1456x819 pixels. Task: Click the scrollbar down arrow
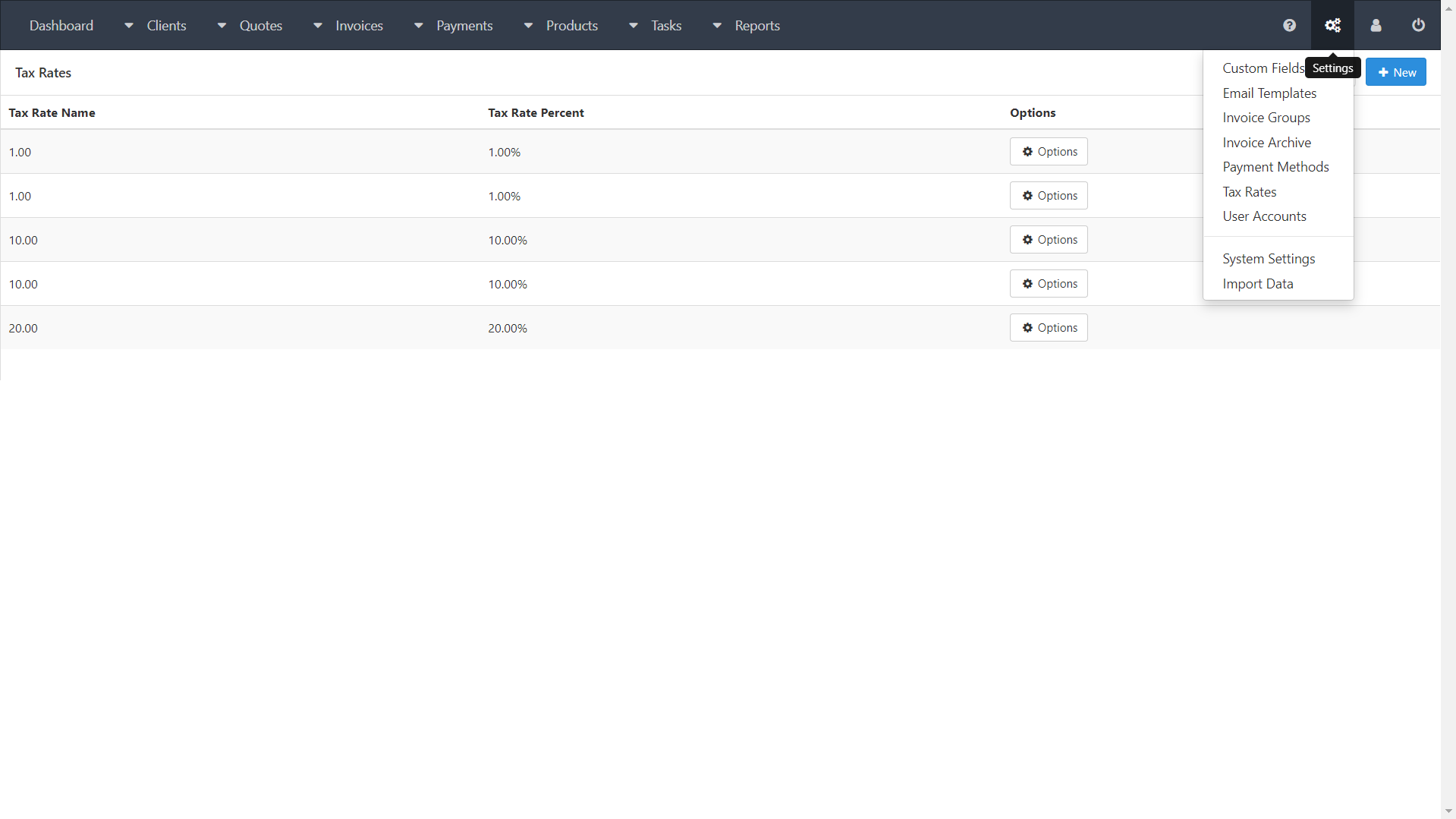point(1448,811)
